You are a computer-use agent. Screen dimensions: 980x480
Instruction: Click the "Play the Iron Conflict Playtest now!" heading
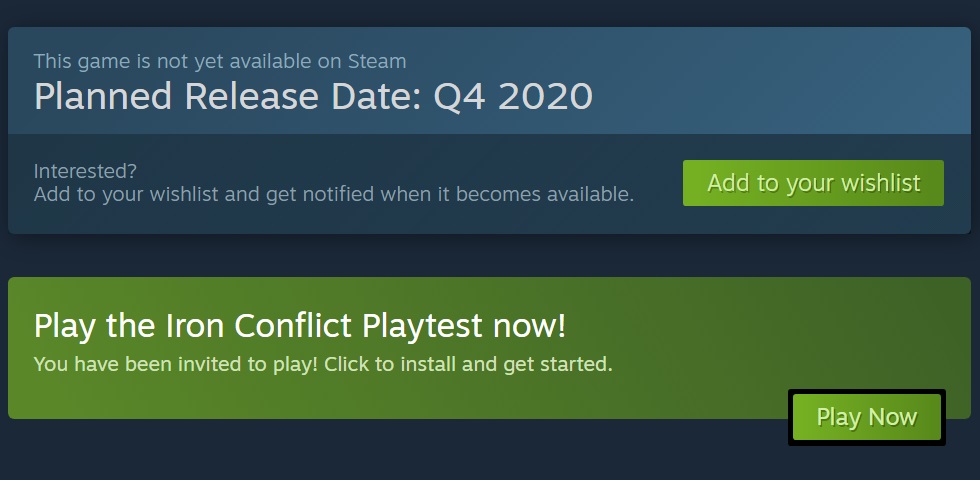(x=300, y=325)
